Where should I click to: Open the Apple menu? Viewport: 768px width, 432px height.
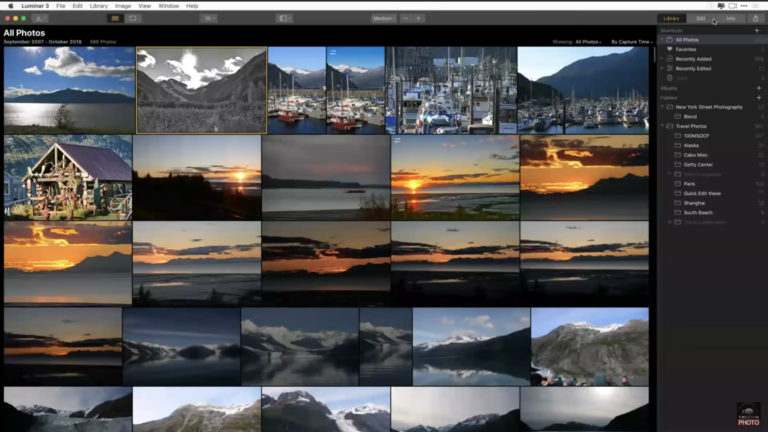[10, 6]
